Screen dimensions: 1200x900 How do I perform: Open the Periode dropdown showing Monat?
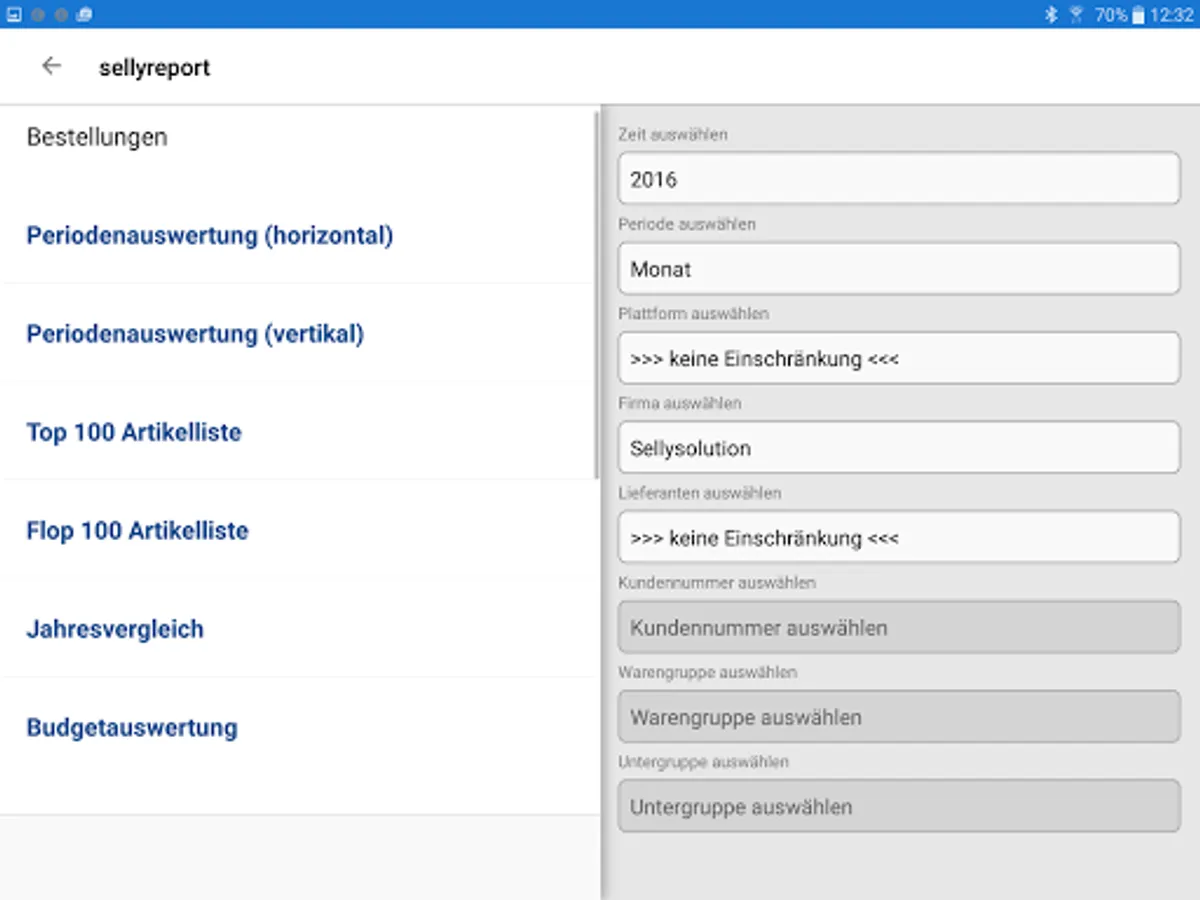point(898,269)
